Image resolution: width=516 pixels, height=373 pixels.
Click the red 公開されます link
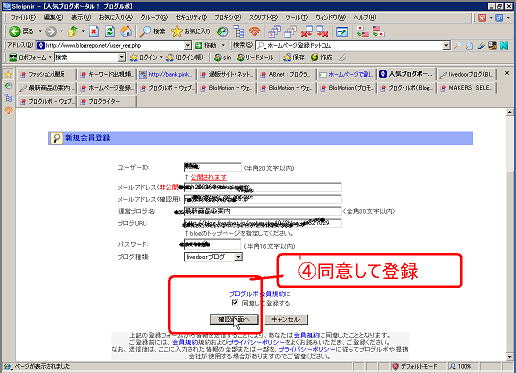(208, 177)
